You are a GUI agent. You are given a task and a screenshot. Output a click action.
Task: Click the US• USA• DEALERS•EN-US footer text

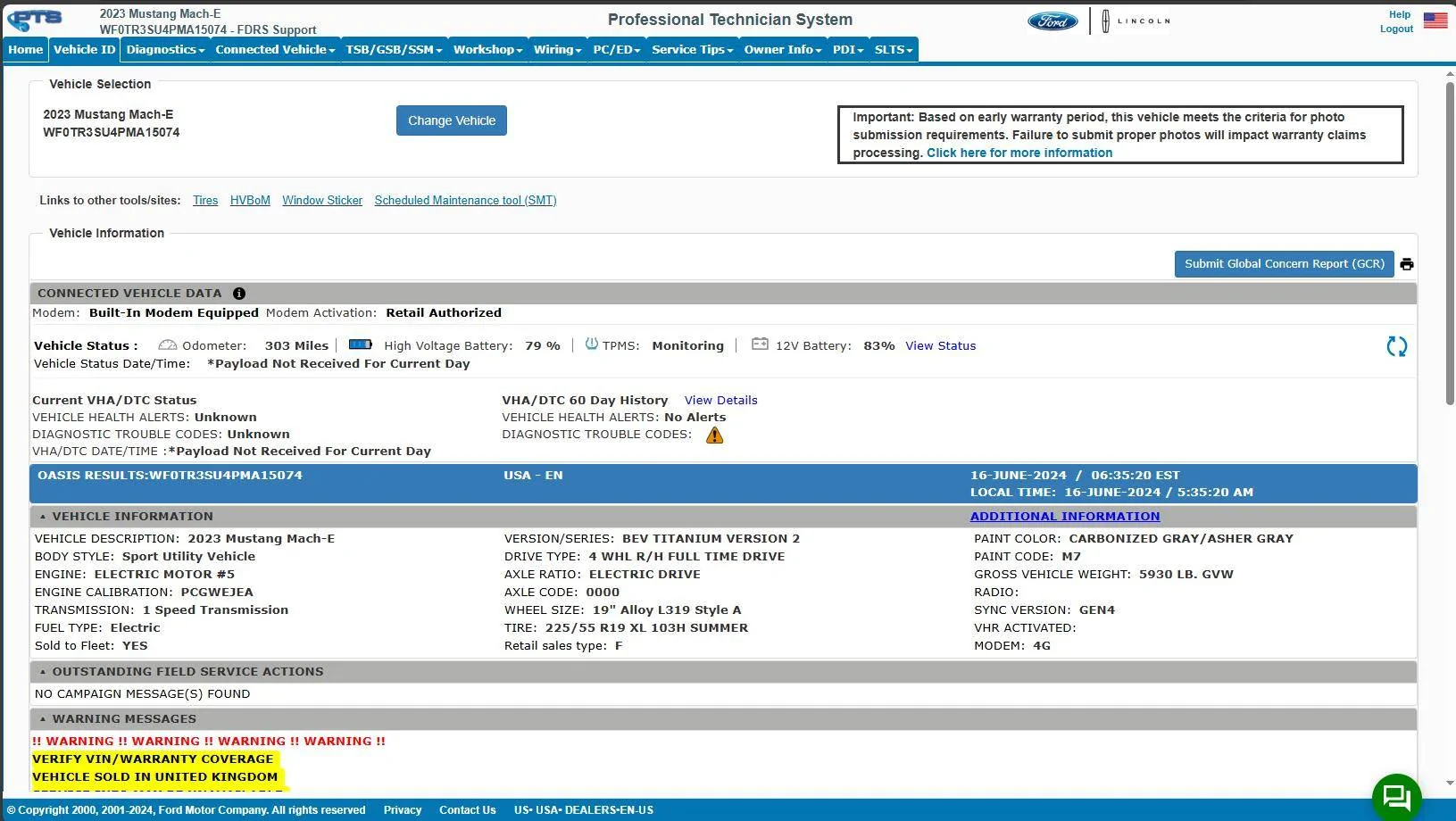tap(584, 810)
